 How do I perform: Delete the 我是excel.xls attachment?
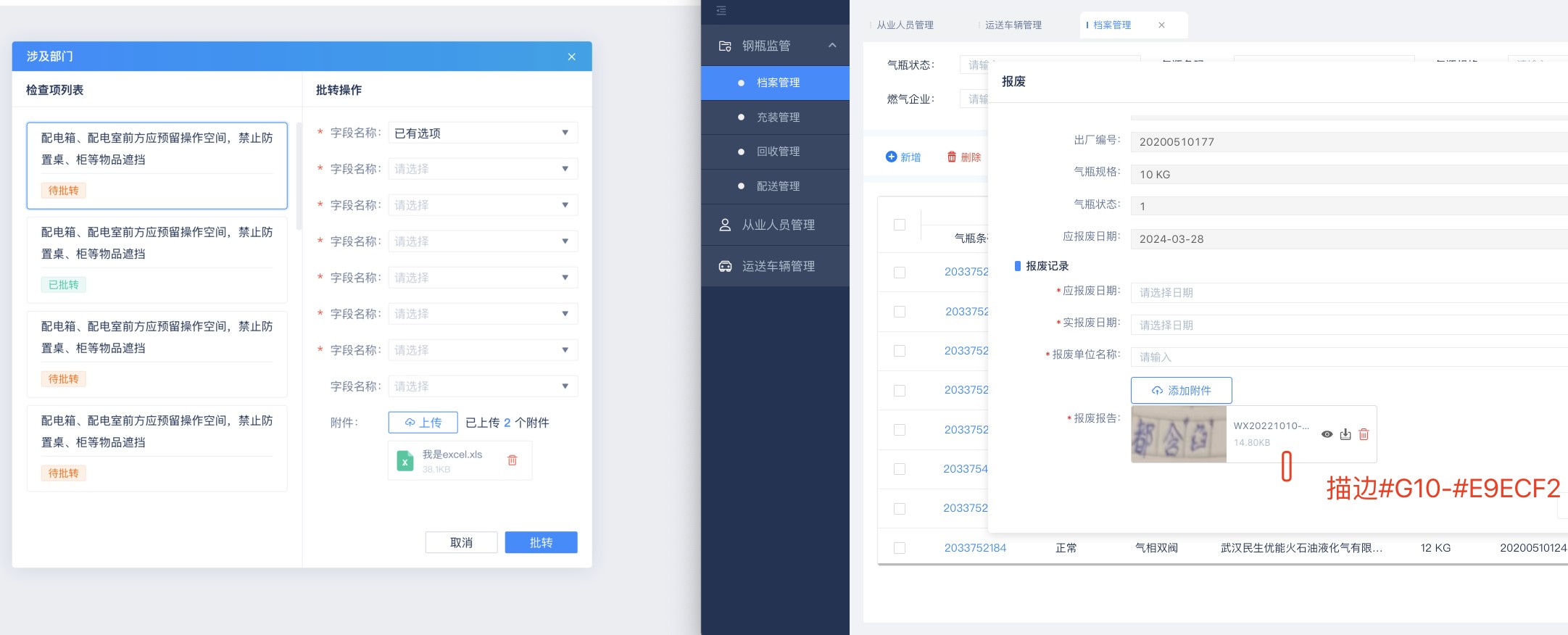tap(512, 460)
